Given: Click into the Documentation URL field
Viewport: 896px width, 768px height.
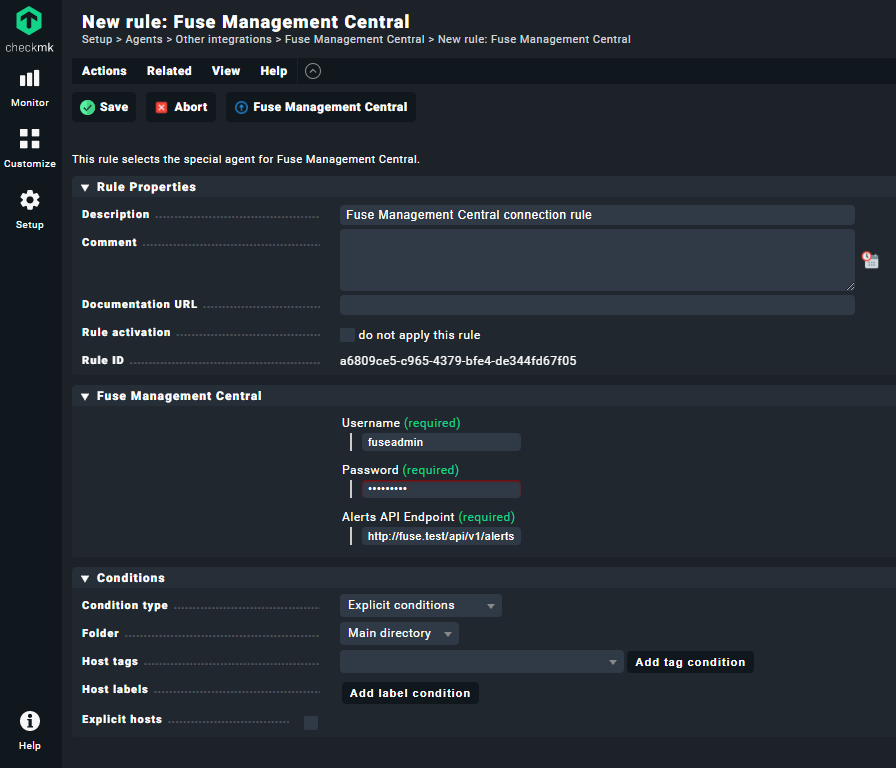Looking at the screenshot, I should pos(597,305).
